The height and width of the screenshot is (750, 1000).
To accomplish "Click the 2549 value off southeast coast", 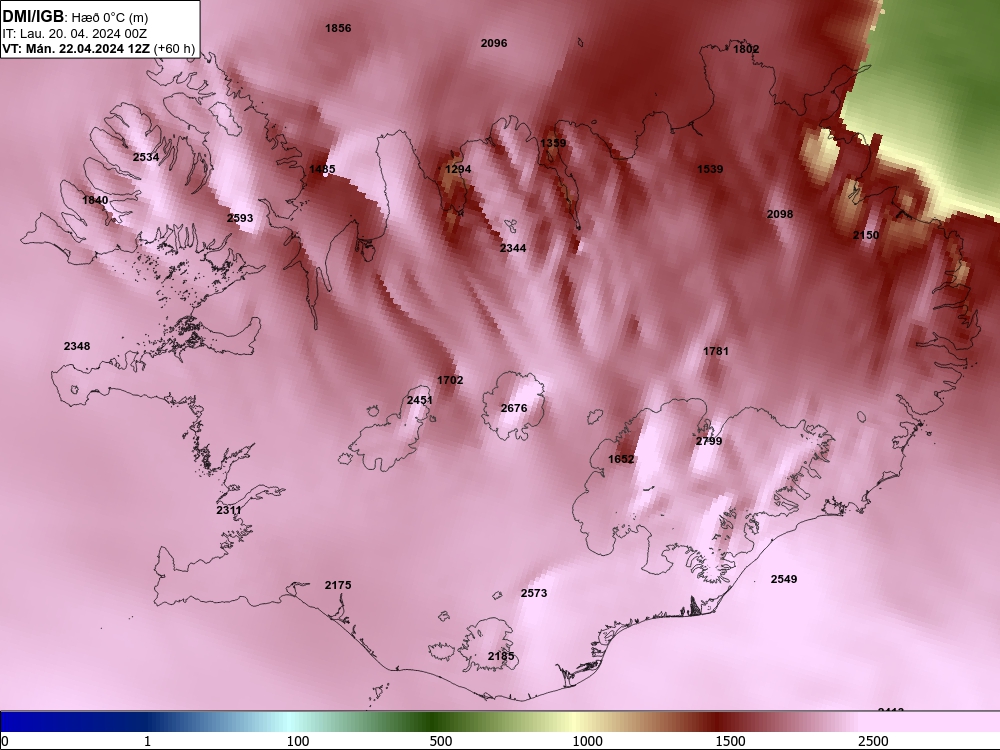I will point(784,579).
